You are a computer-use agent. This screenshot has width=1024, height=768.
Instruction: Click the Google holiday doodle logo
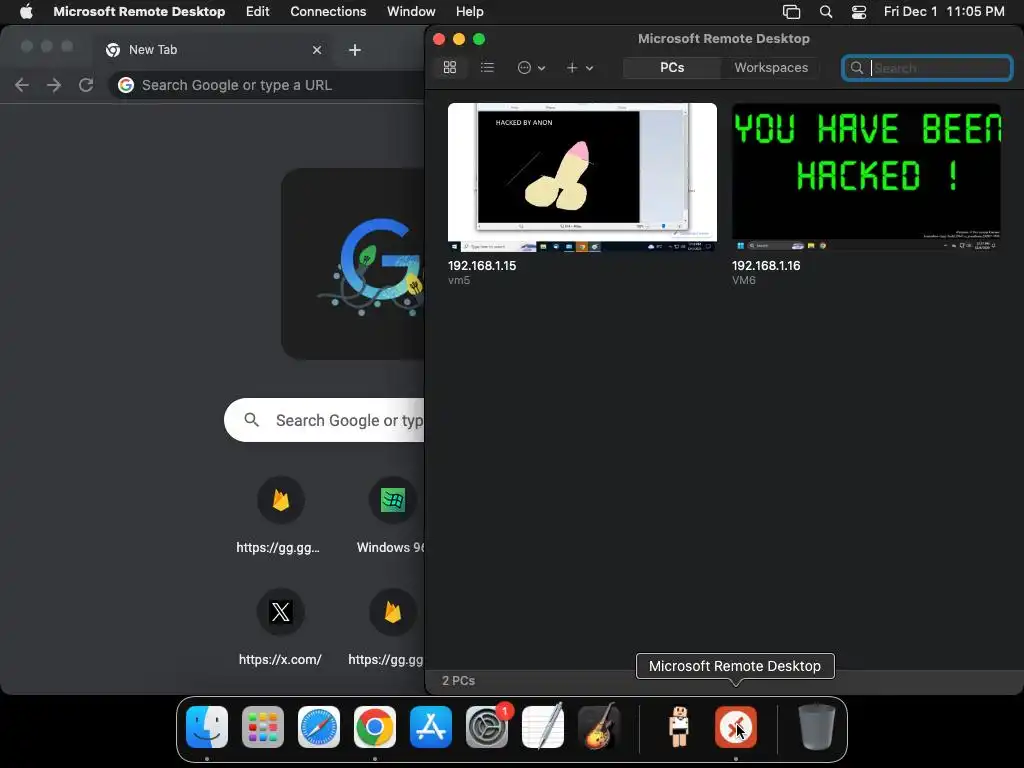pos(353,264)
